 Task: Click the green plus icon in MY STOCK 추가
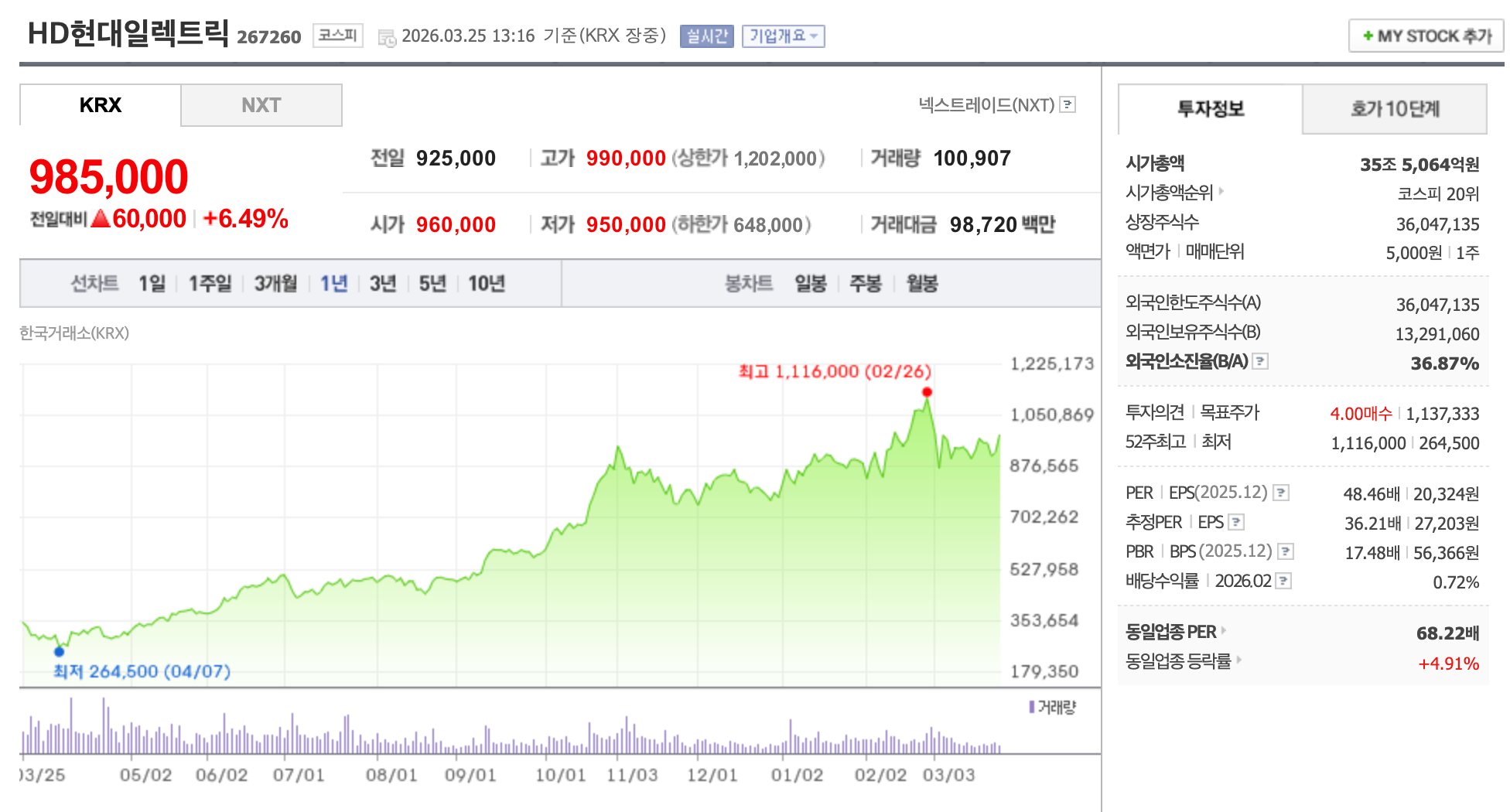pos(1368,36)
